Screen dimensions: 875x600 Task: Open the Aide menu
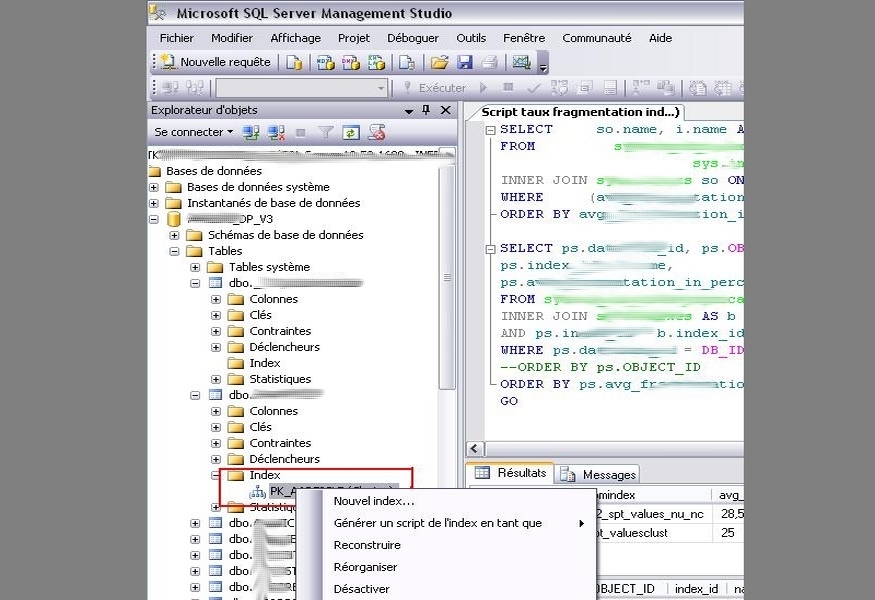click(660, 38)
